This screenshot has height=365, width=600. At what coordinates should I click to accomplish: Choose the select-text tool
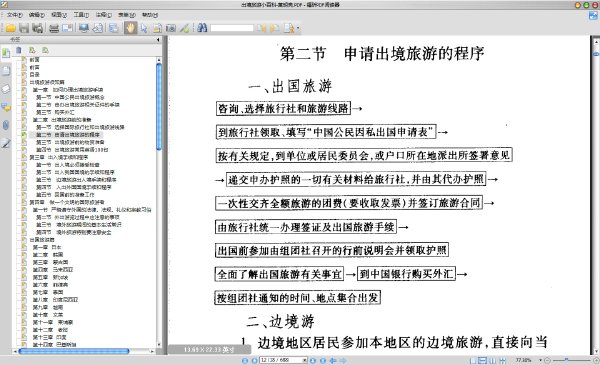pyautogui.click(x=157, y=28)
